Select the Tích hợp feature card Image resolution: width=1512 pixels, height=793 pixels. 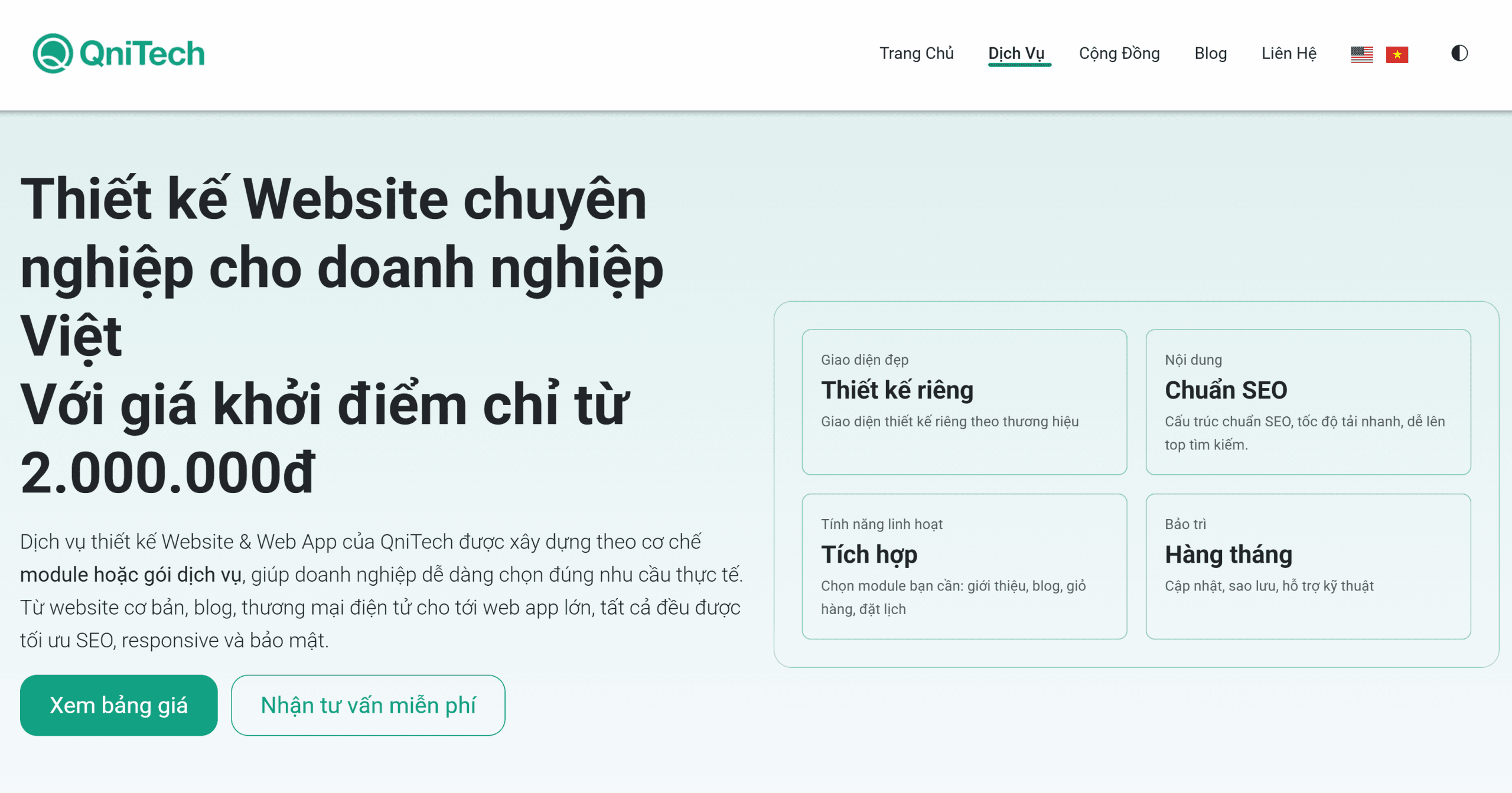[964, 566]
